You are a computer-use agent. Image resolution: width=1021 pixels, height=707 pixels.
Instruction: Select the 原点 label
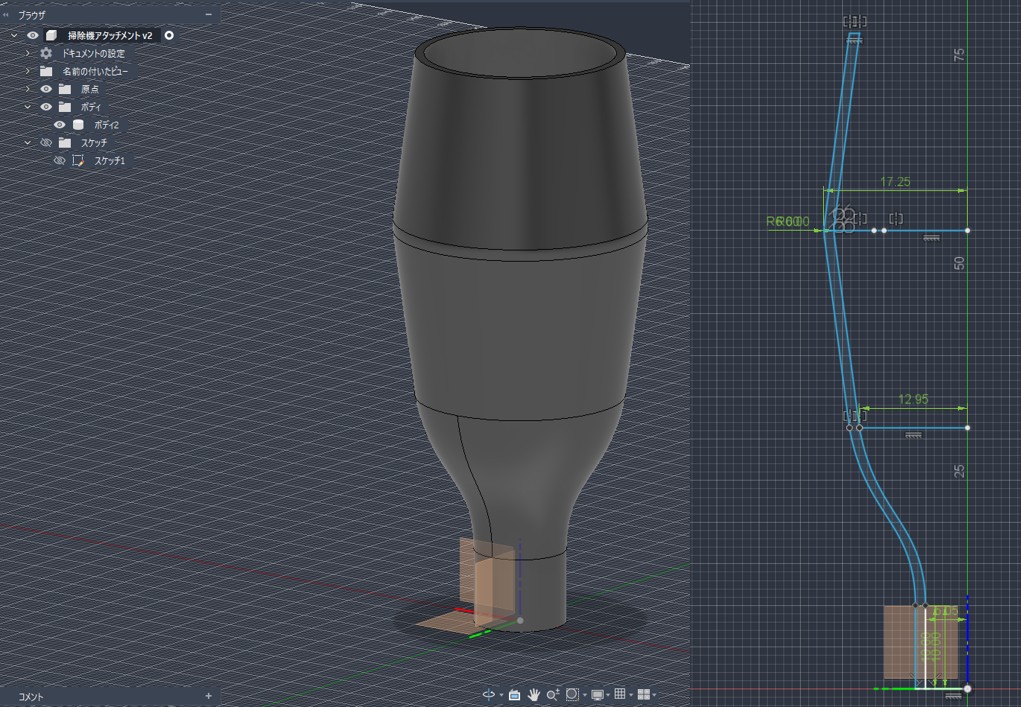(x=90, y=89)
